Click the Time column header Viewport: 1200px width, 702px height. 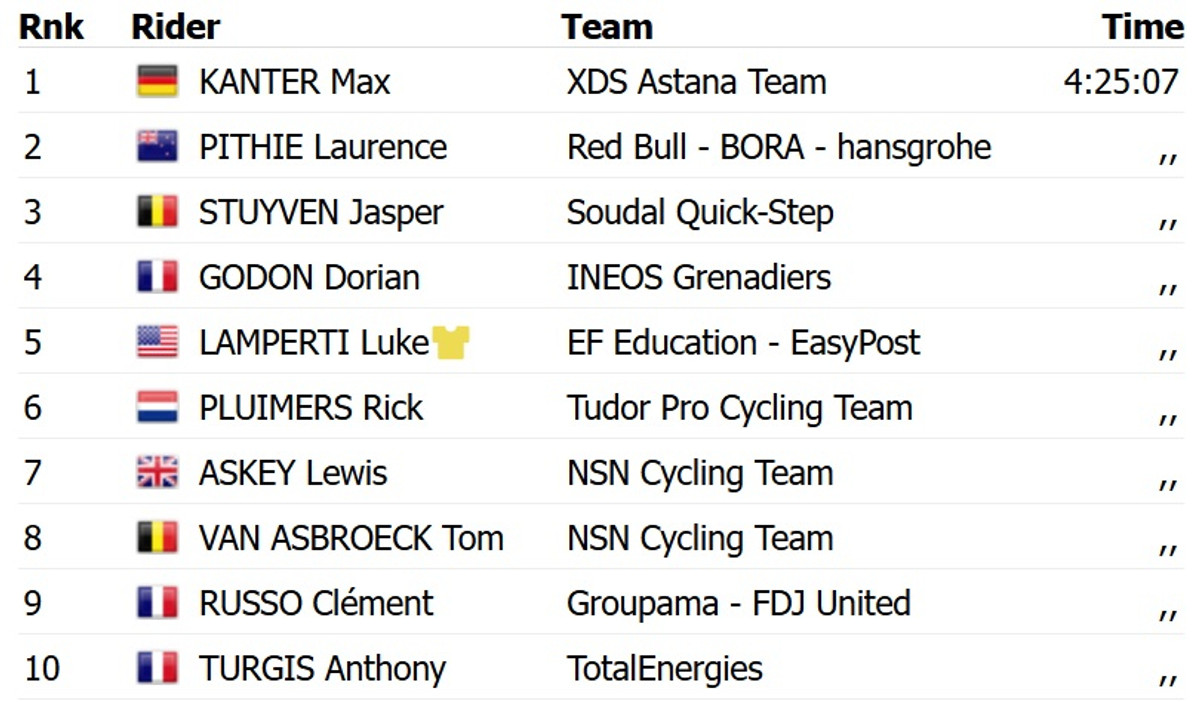click(1142, 27)
